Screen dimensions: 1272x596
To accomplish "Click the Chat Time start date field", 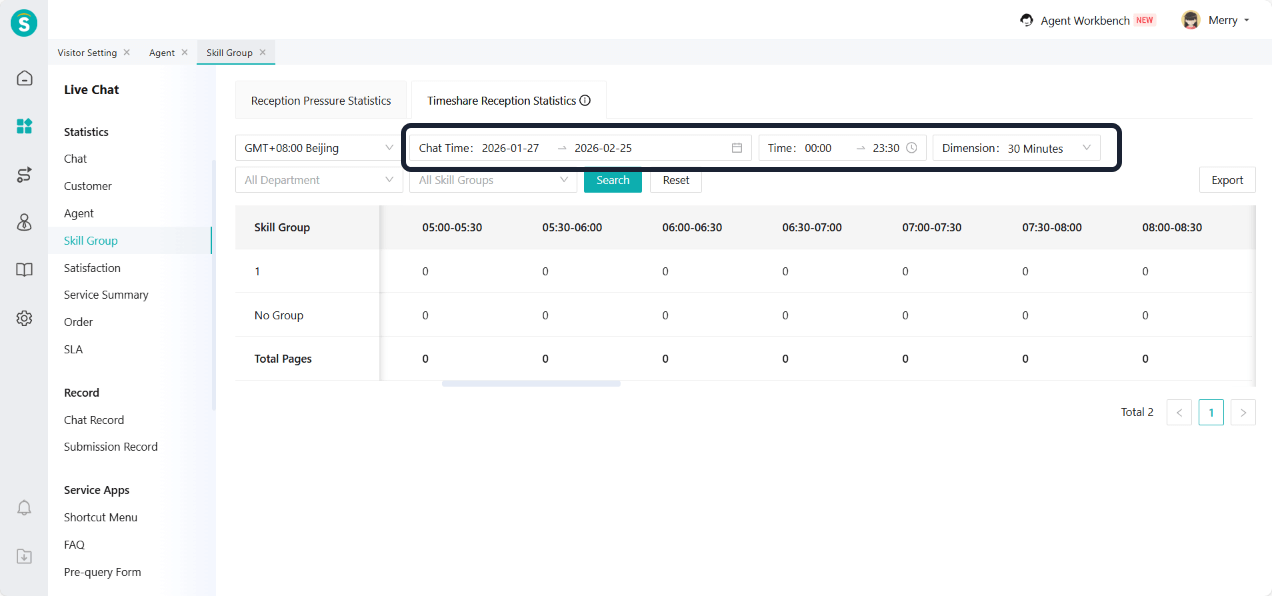I will click(x=511, y=148).
